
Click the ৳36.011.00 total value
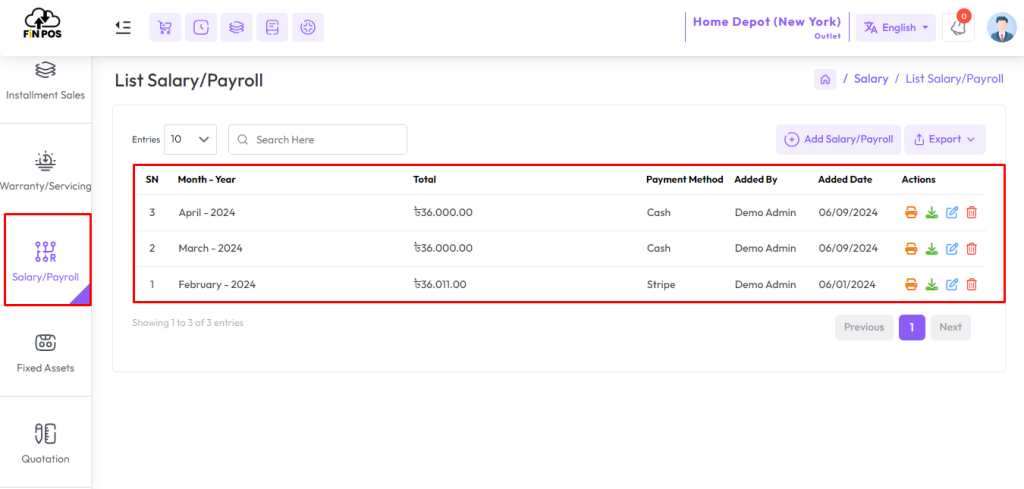point(440,284)
